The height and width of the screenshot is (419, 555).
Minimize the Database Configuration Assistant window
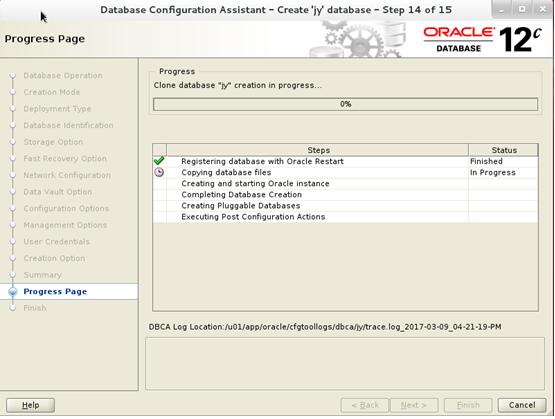click(x=502, y=10)
